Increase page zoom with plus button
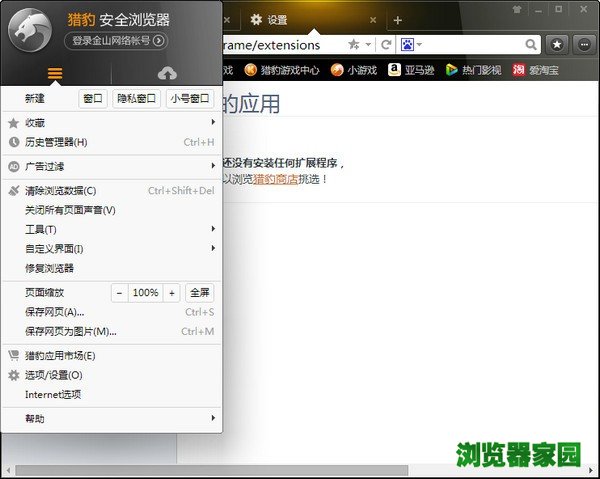Image resolution: width=600 pixels, height=479 pixels. click(x=171, y=293)
